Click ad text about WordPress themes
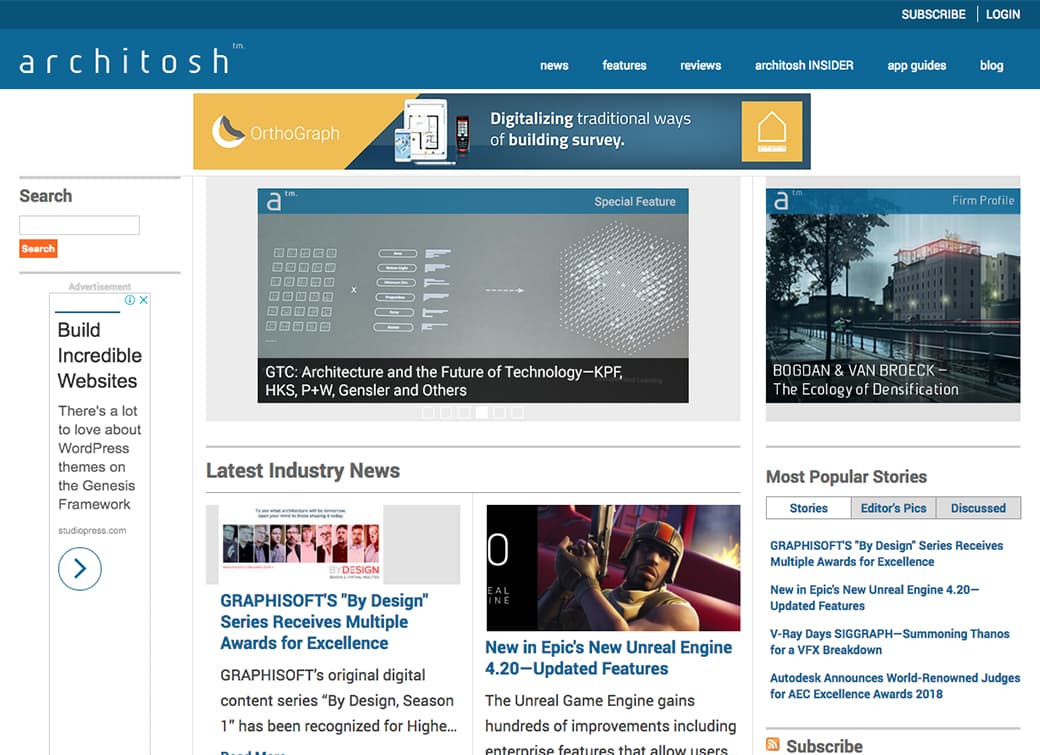Image resolution: width=1040 pixels, height=755 pixels. pos(99,458)
